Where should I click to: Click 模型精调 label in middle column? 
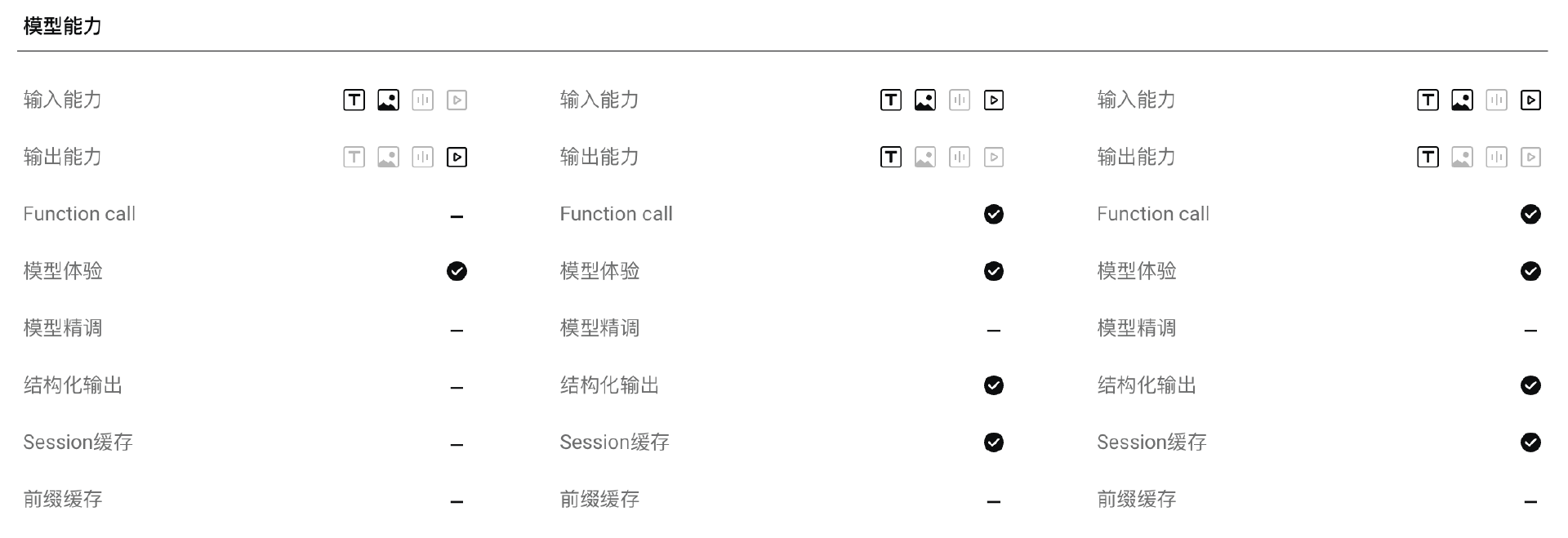[599, 328]
